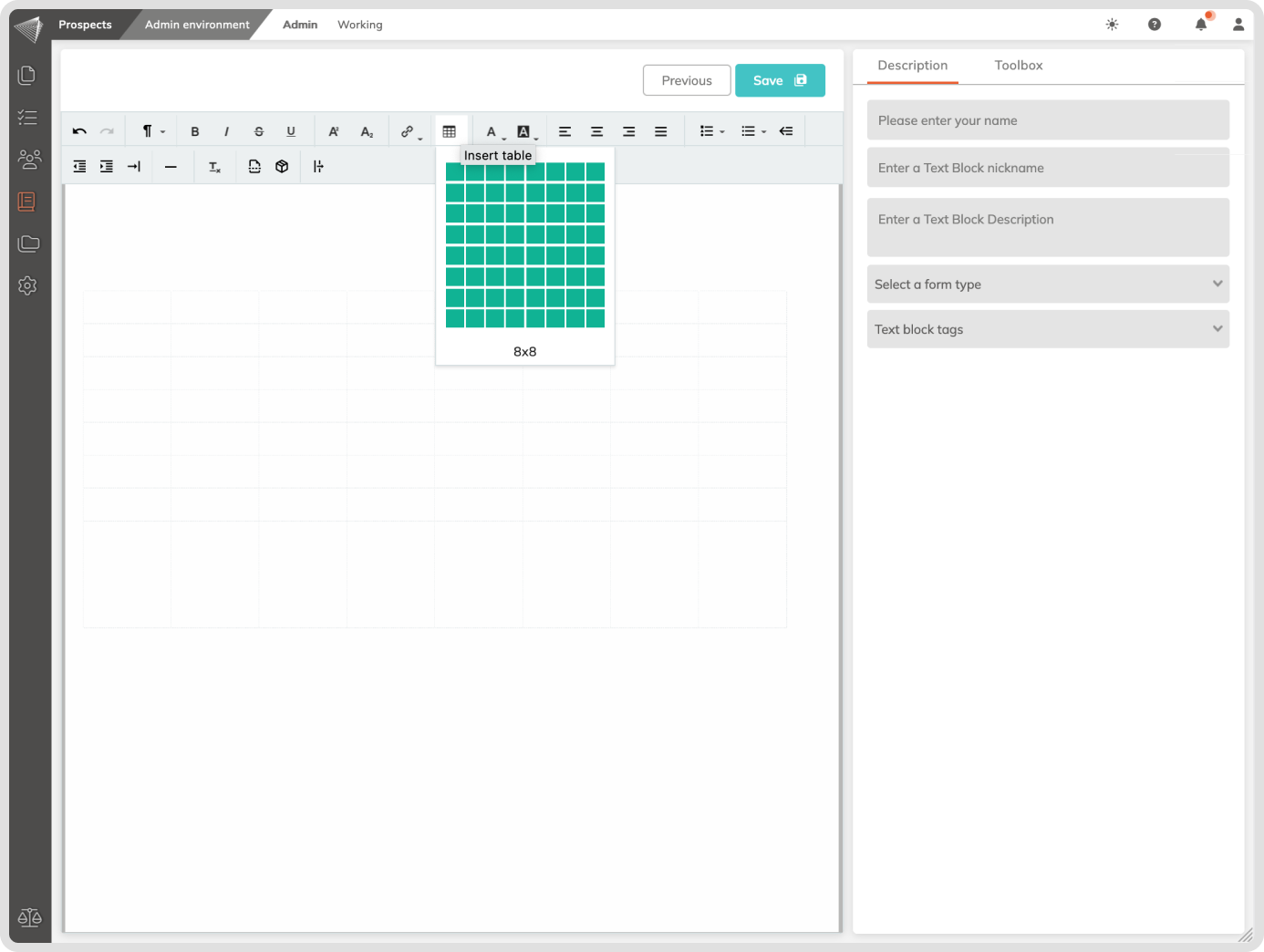Switch to light theme via sun icon
1264x952 pixels.
1112,25
